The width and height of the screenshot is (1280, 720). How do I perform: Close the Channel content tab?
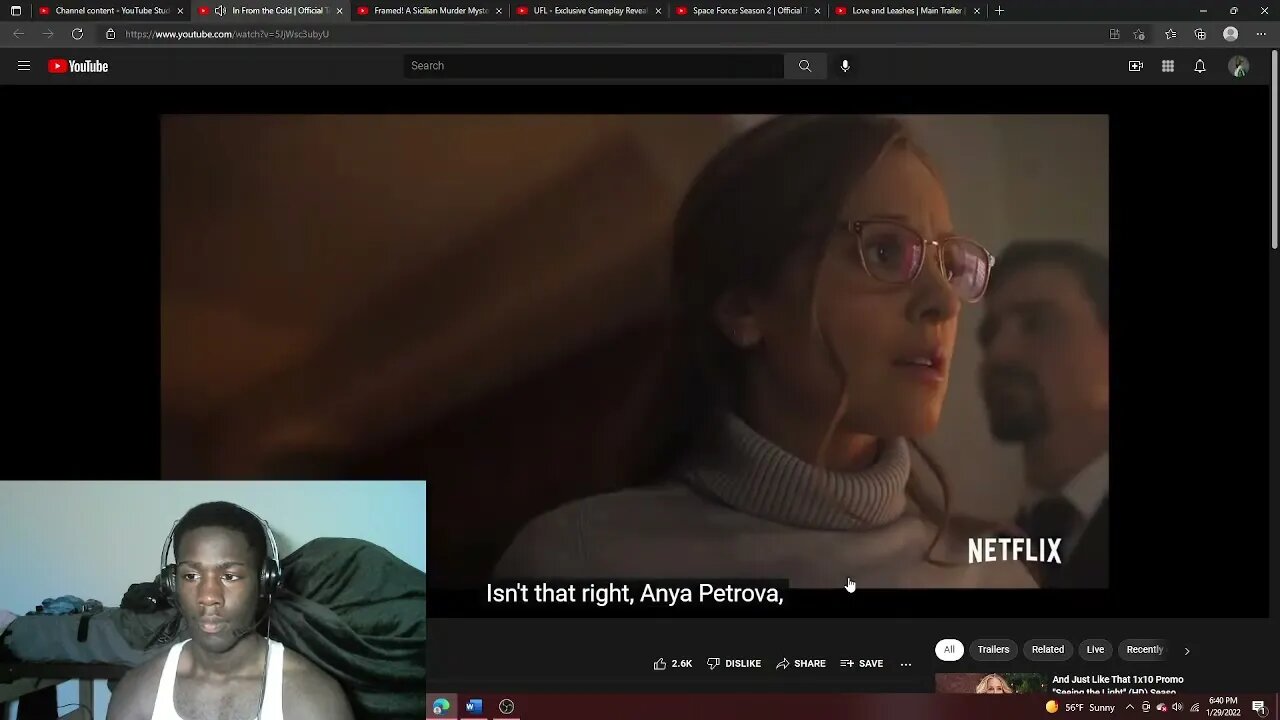pos(180,11)
